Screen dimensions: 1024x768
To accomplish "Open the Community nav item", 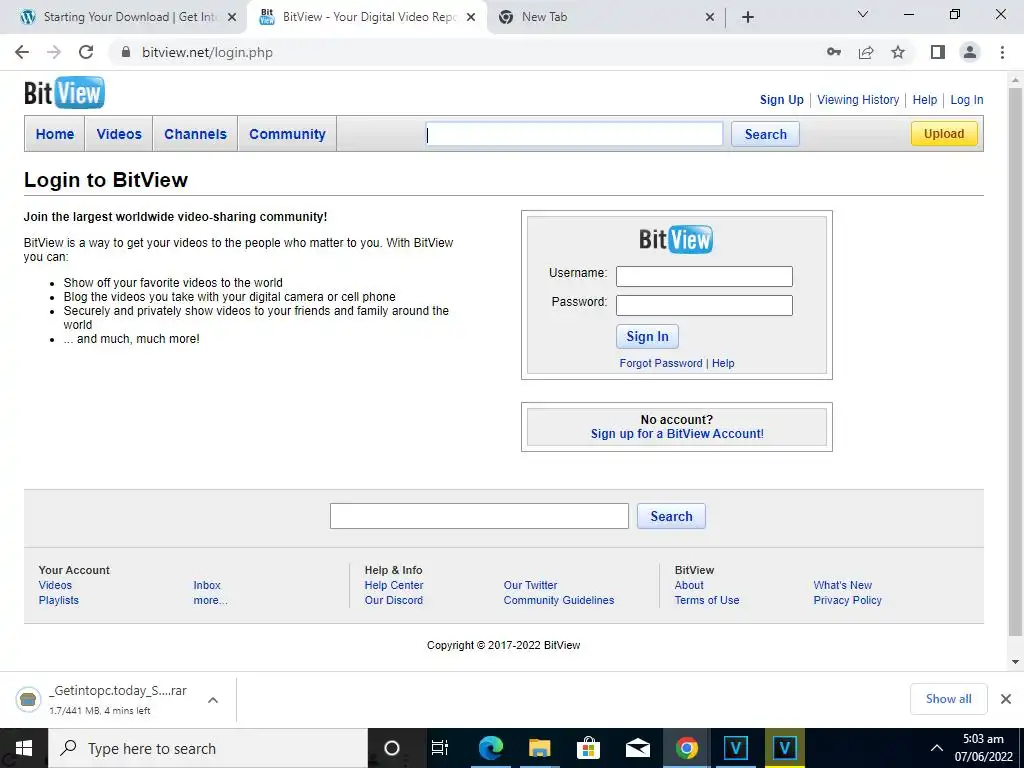I will coord(287,134).
